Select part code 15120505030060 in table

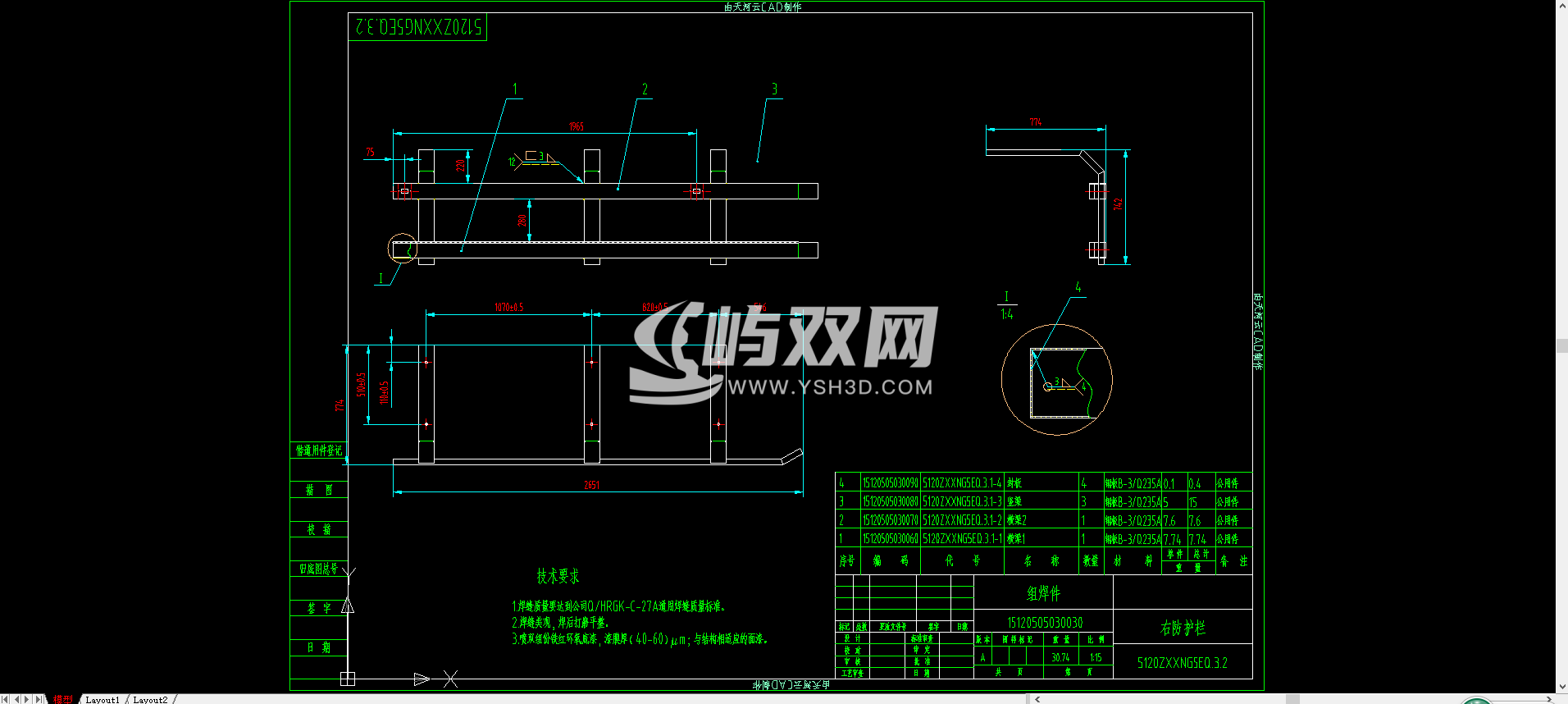[890, 539]
